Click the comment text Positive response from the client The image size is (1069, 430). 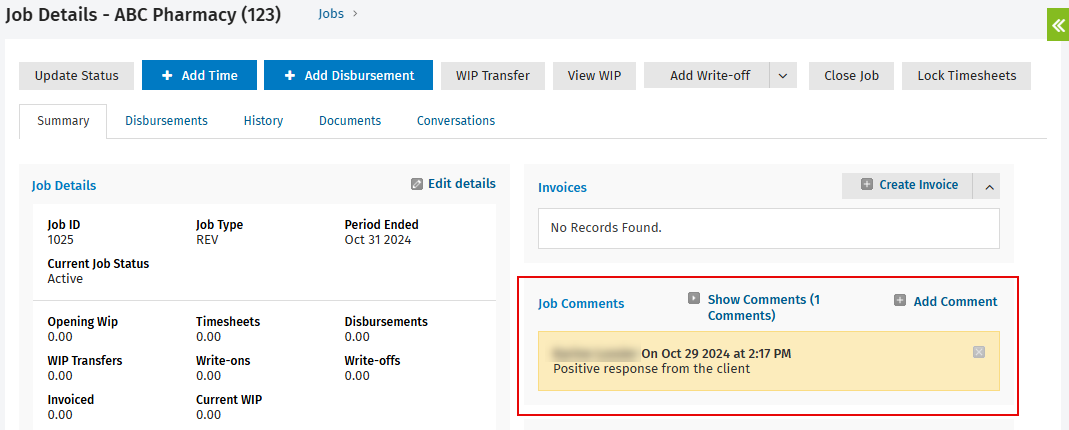(651, 369)
